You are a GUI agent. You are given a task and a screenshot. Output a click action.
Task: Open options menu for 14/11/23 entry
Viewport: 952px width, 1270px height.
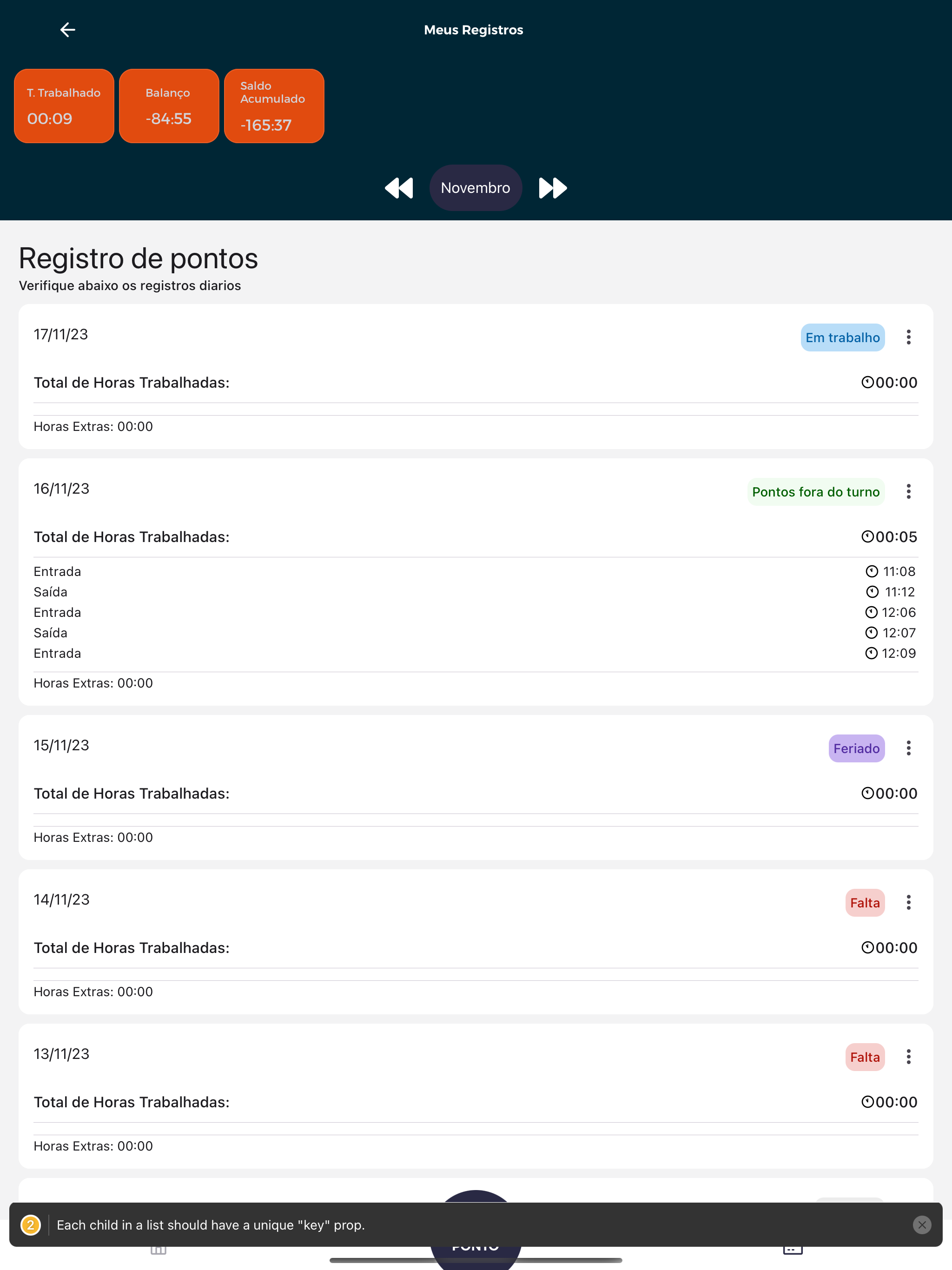click(x=908, y=903)
